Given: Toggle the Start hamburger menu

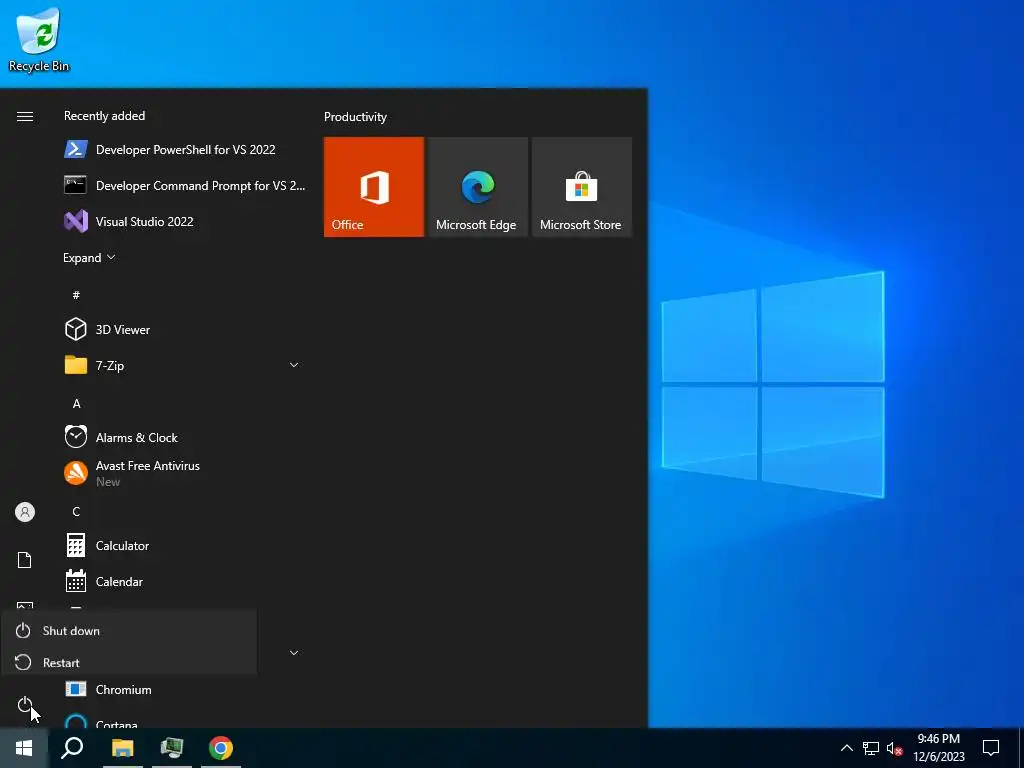Looking at the screenshot, I should tap(25, 116).
